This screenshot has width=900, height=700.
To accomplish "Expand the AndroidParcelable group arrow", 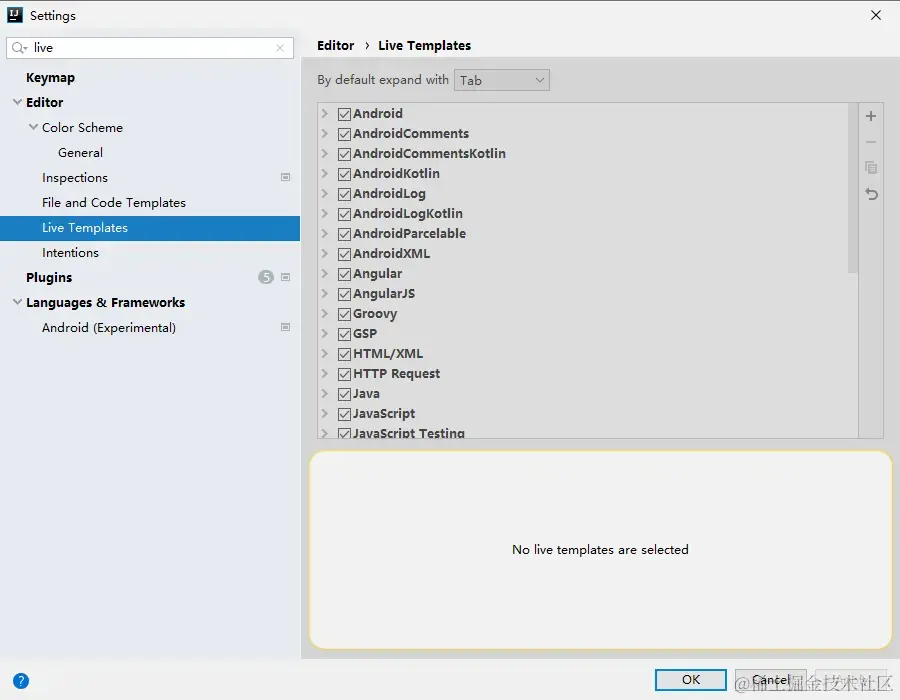I will 325,234.
